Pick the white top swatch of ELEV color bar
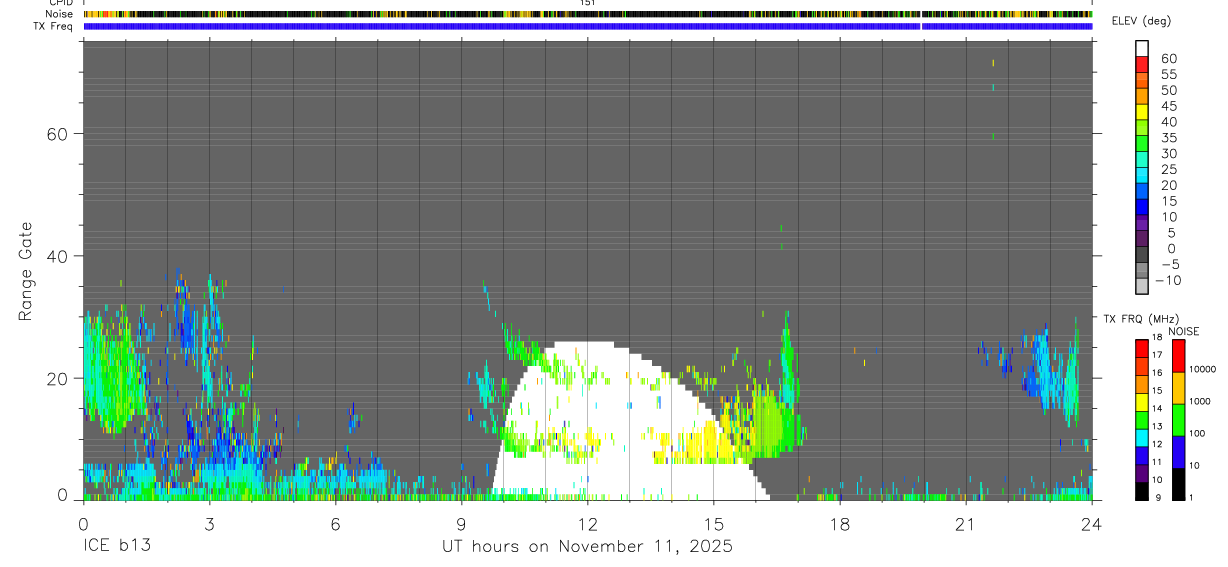 (1142, 49)
